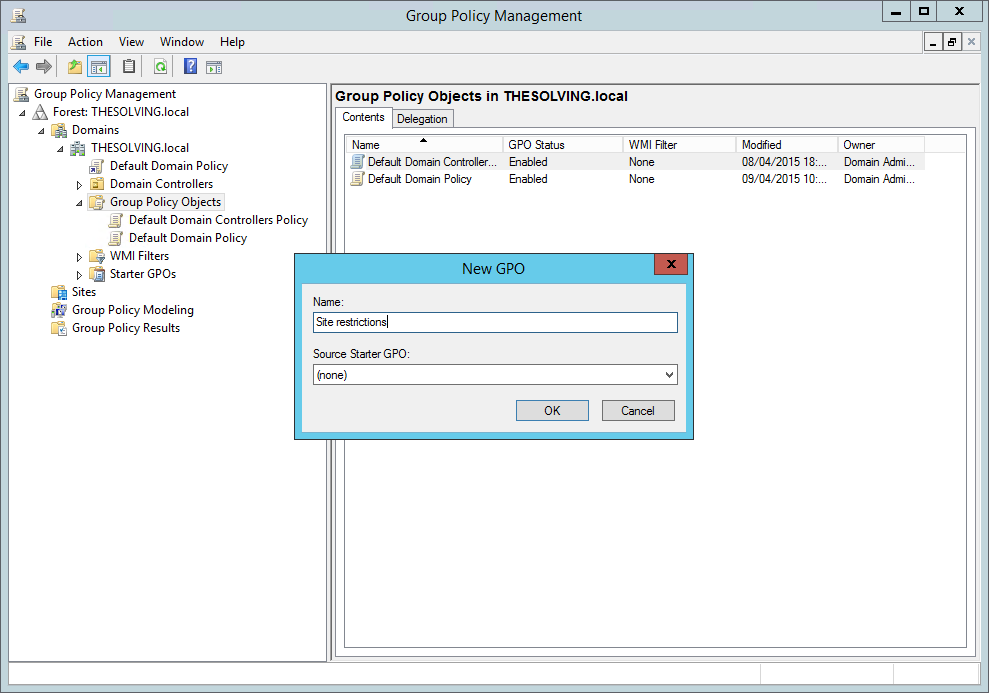Select the Contents tab
The height and width of the screenshot is (693, 989).
tap(363, 117)
